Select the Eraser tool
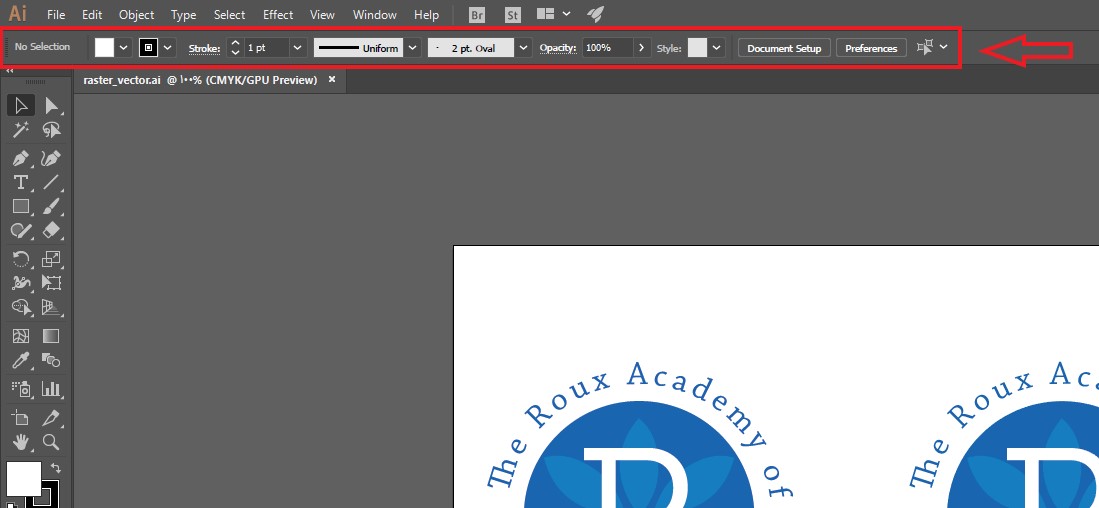The image size is (1099, 508). [x=51, y=230]
